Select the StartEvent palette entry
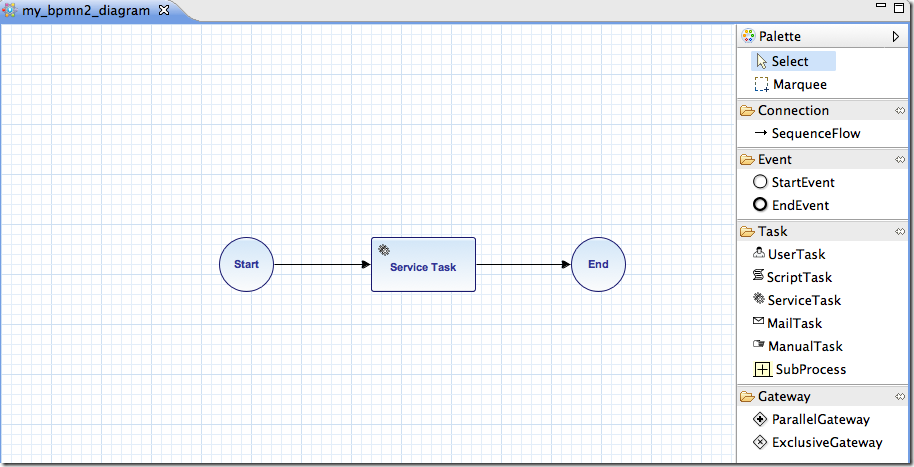Viewport: 914px width, 467px height. 794,182
